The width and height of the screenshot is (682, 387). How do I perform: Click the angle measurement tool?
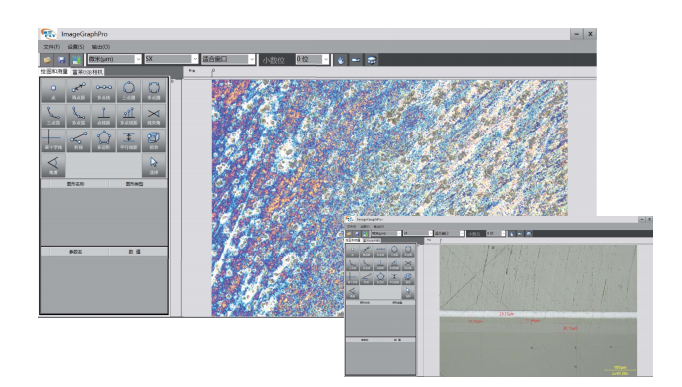click(x=53, y=165)
